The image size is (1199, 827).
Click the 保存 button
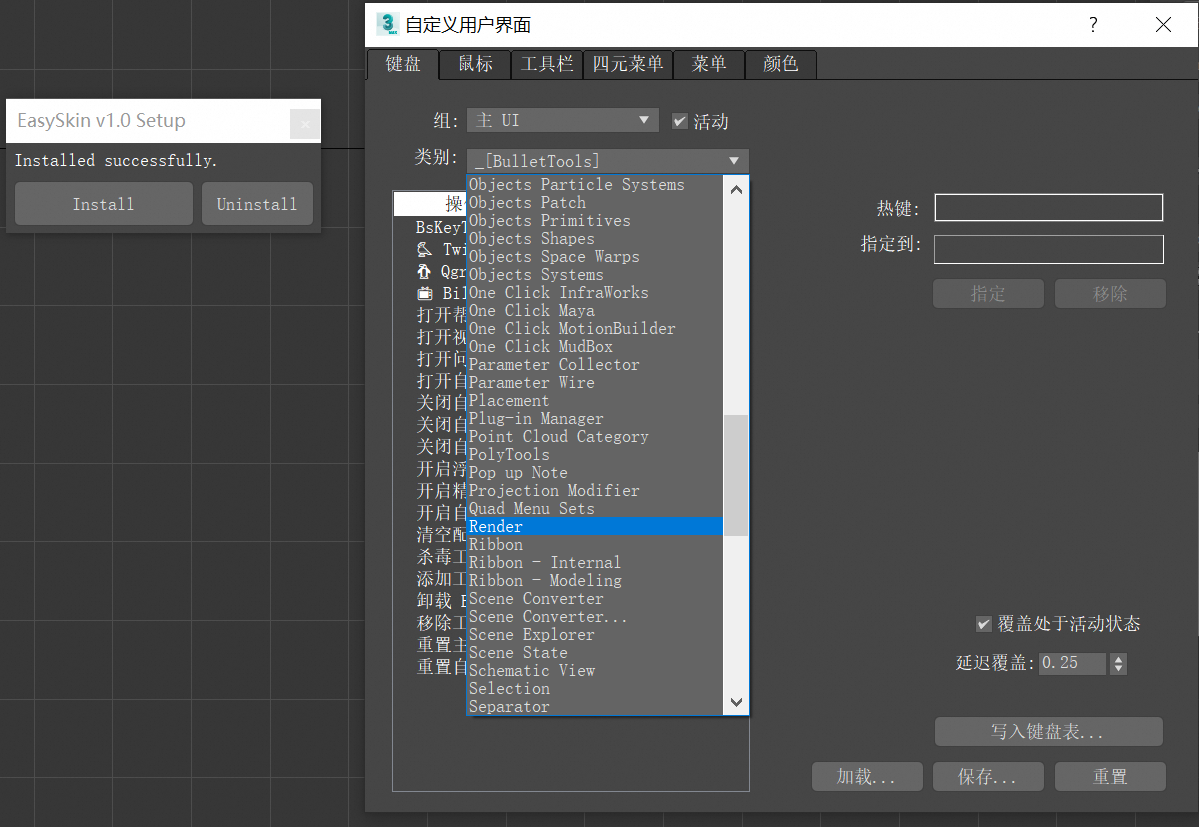(x=987, y=776)
